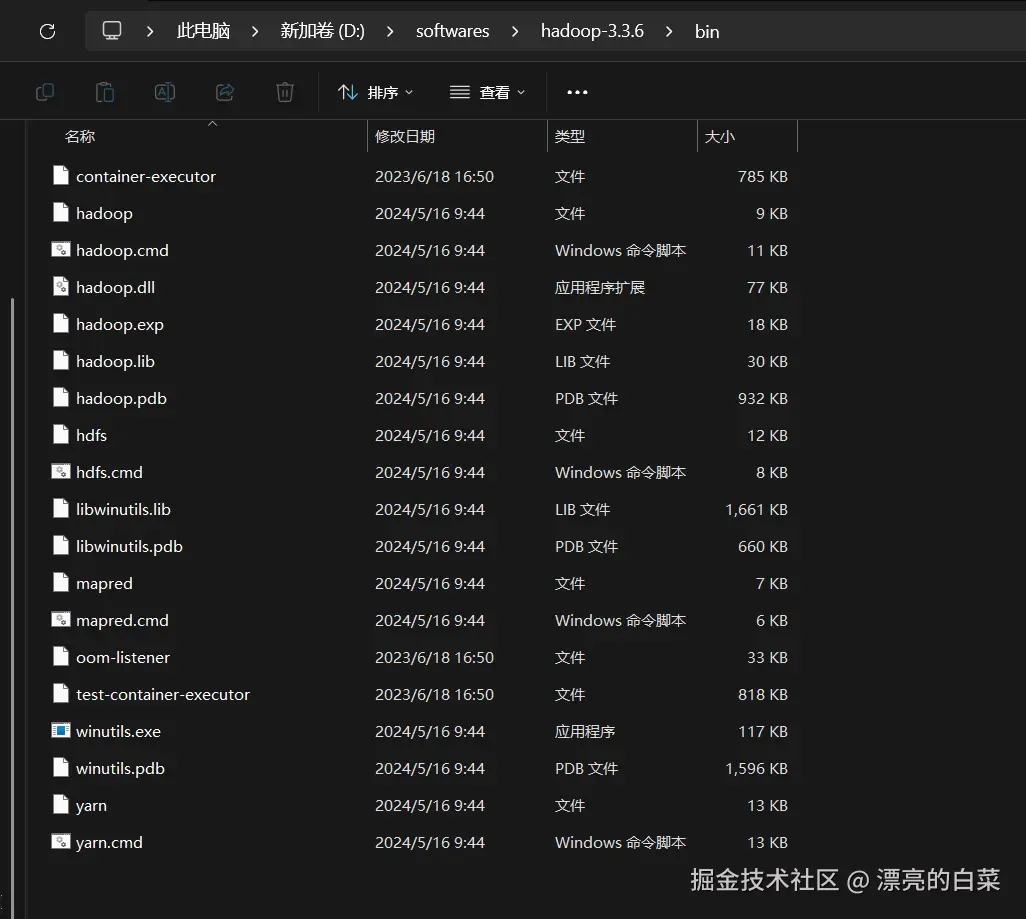The width and height of the screenshot is (1026, 919).
Task: Click the 应用程序扩展 type cell
Action: click(600, 287)
